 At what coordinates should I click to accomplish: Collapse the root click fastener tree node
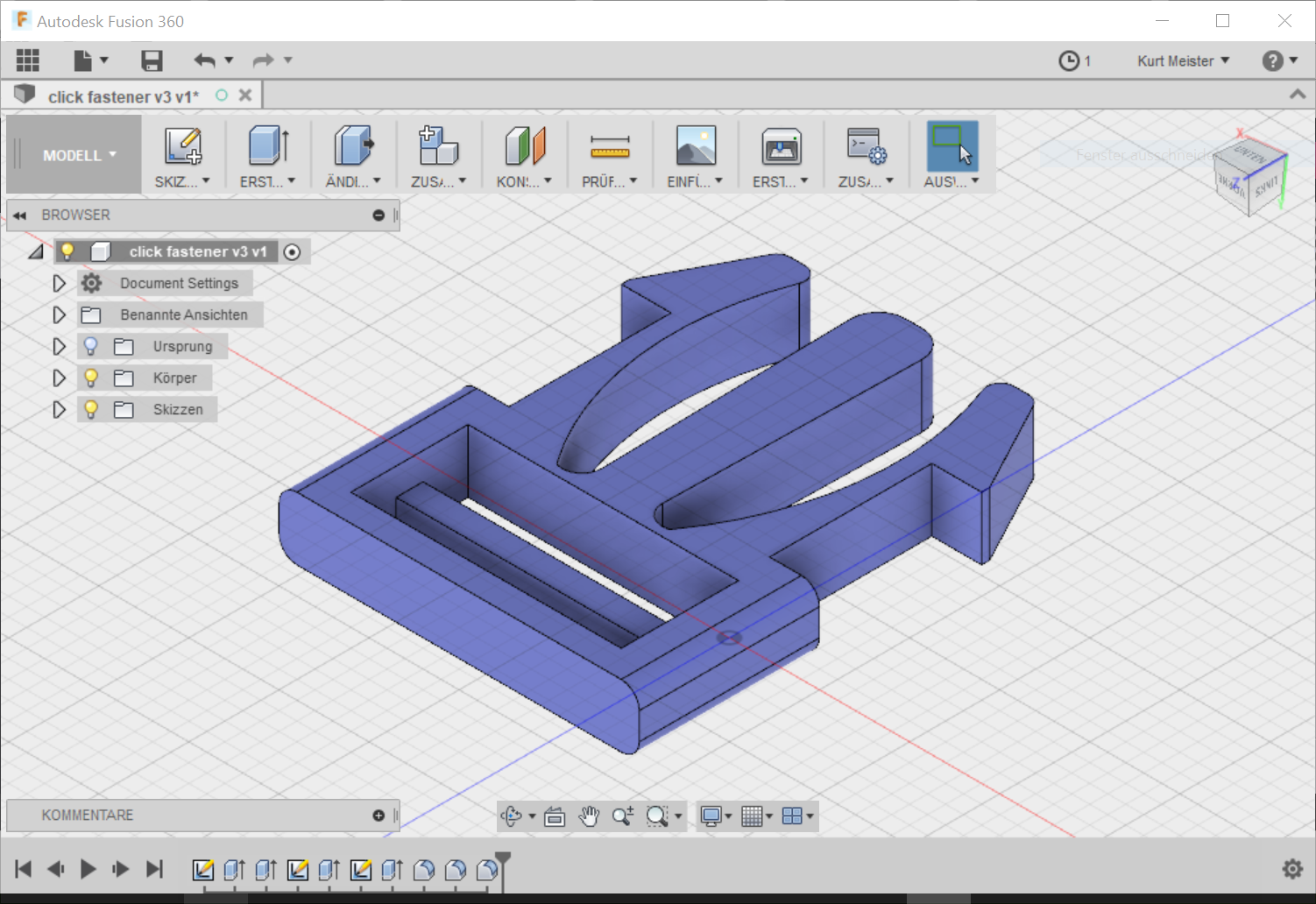point(35,252)
